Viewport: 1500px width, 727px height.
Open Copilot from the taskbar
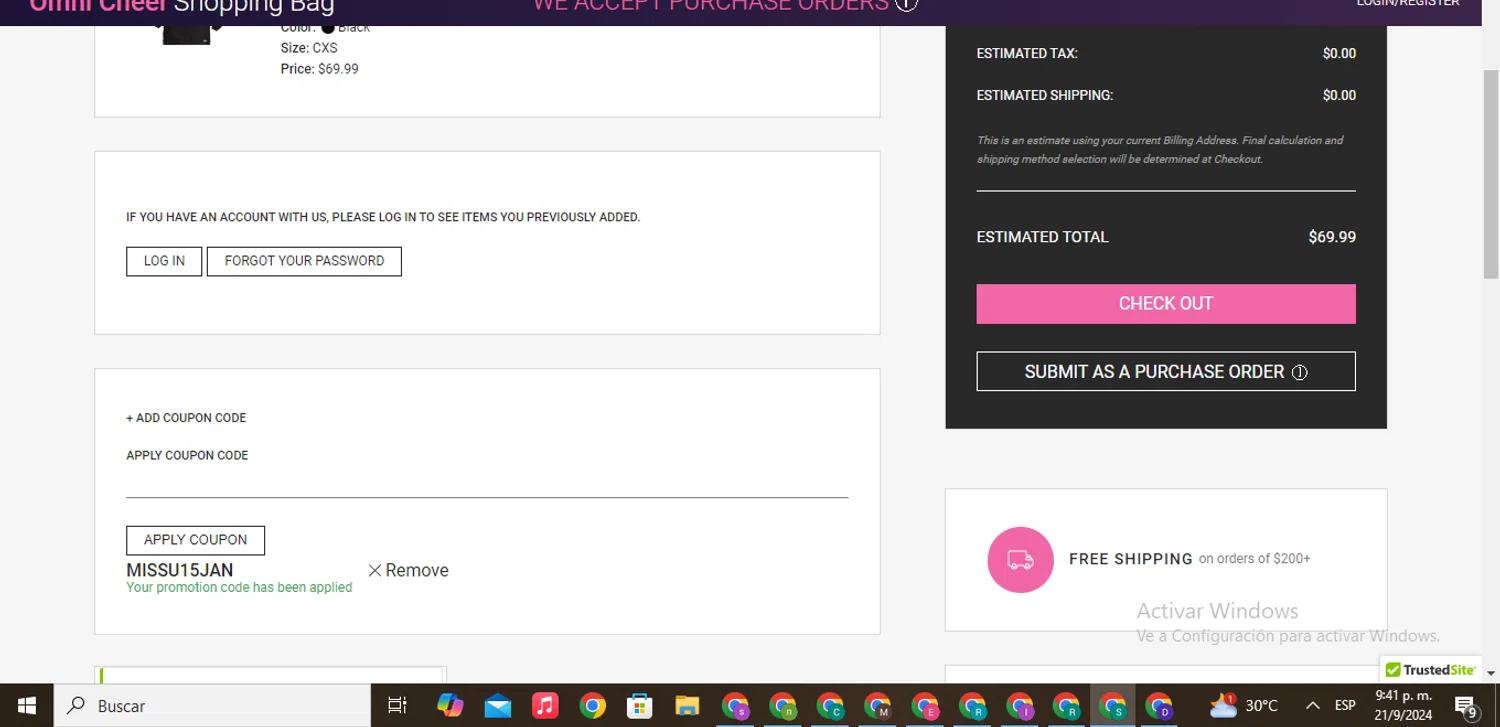[x=450, y=706]
